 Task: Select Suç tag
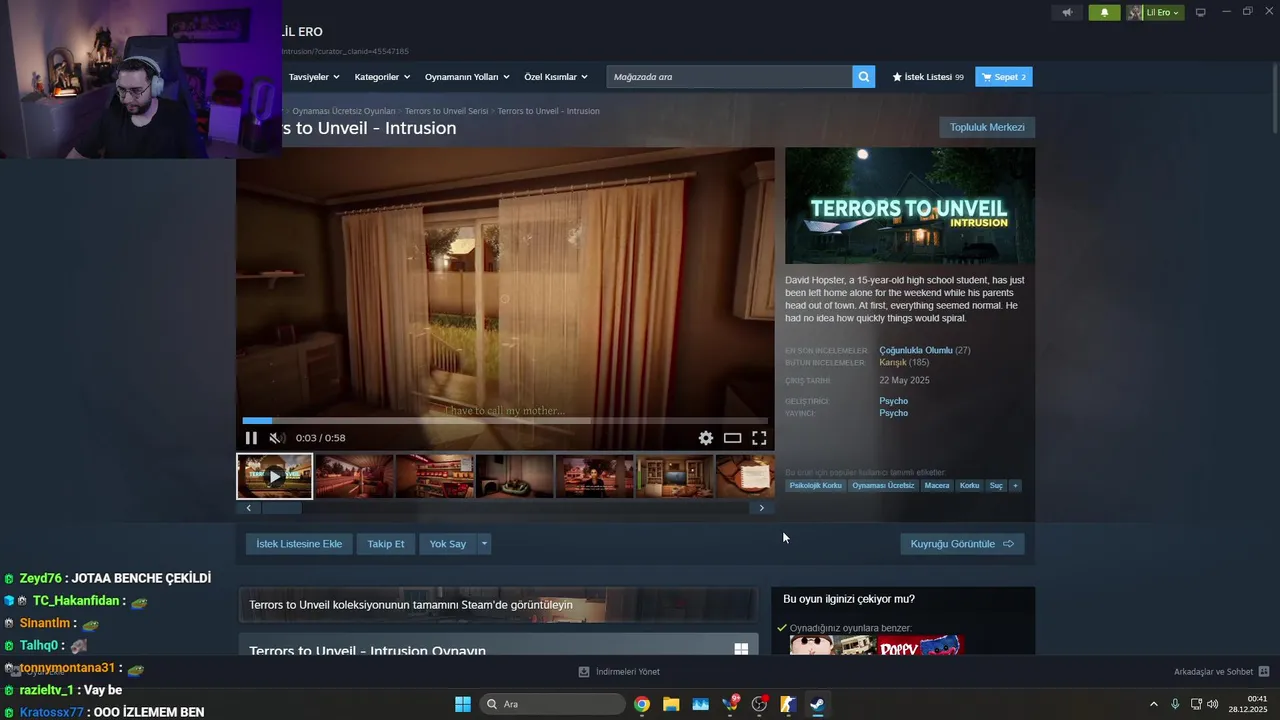click(x=996, y=486)
